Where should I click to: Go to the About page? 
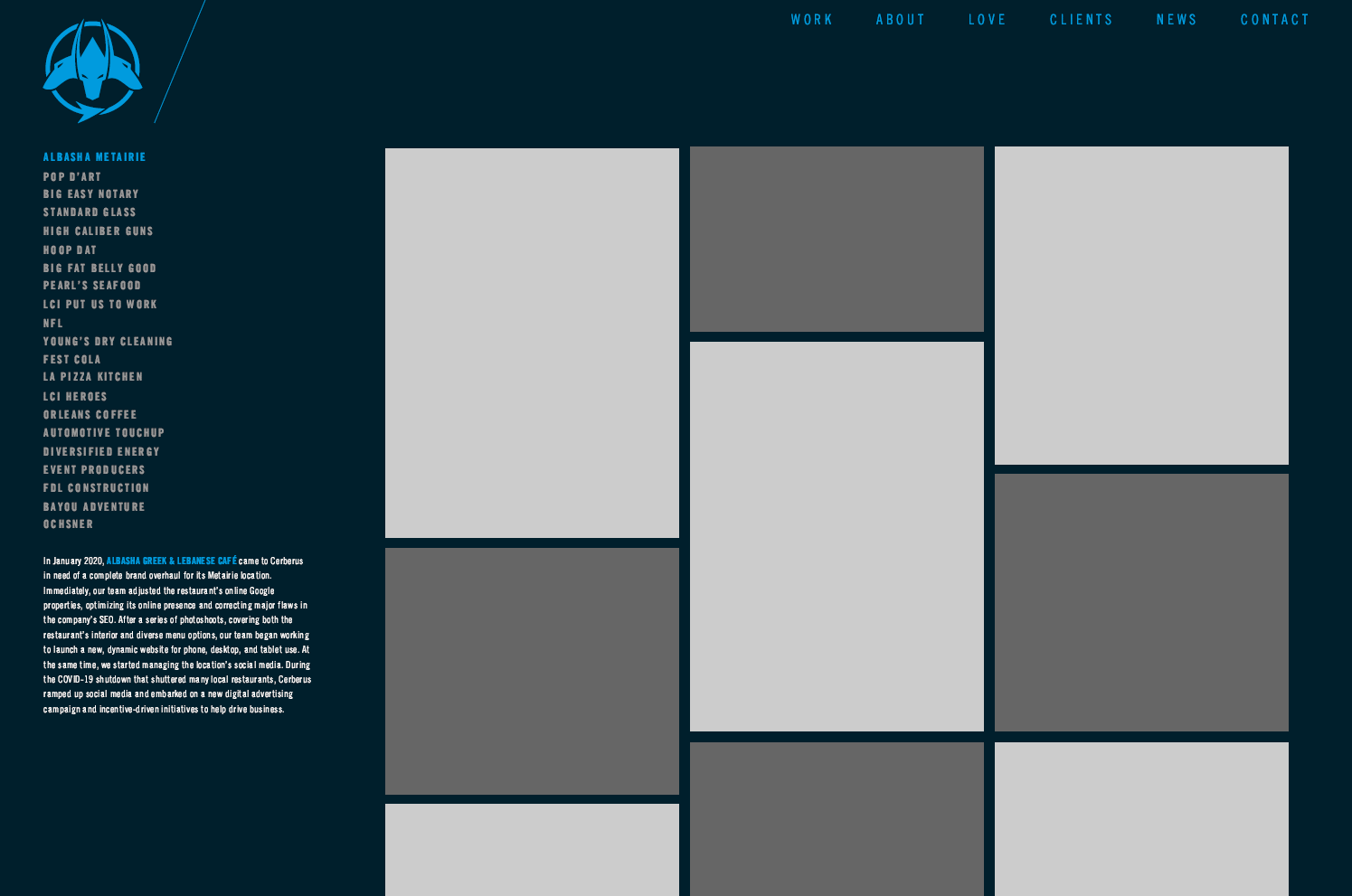(x=900, y=20)
